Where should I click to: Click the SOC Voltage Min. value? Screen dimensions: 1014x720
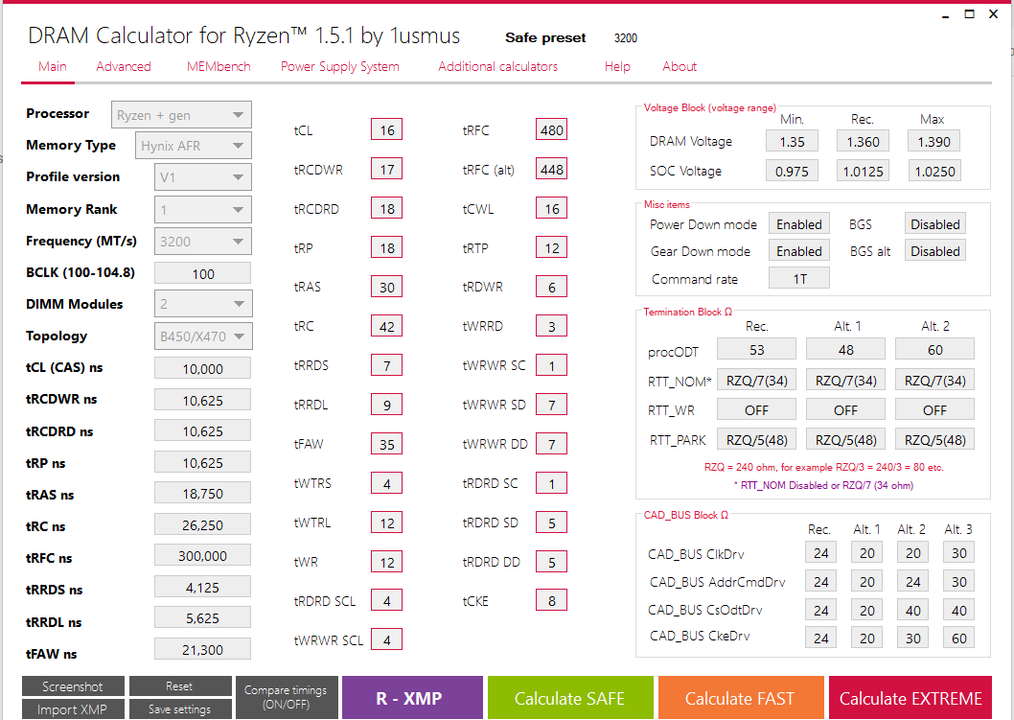click(792, 171)
